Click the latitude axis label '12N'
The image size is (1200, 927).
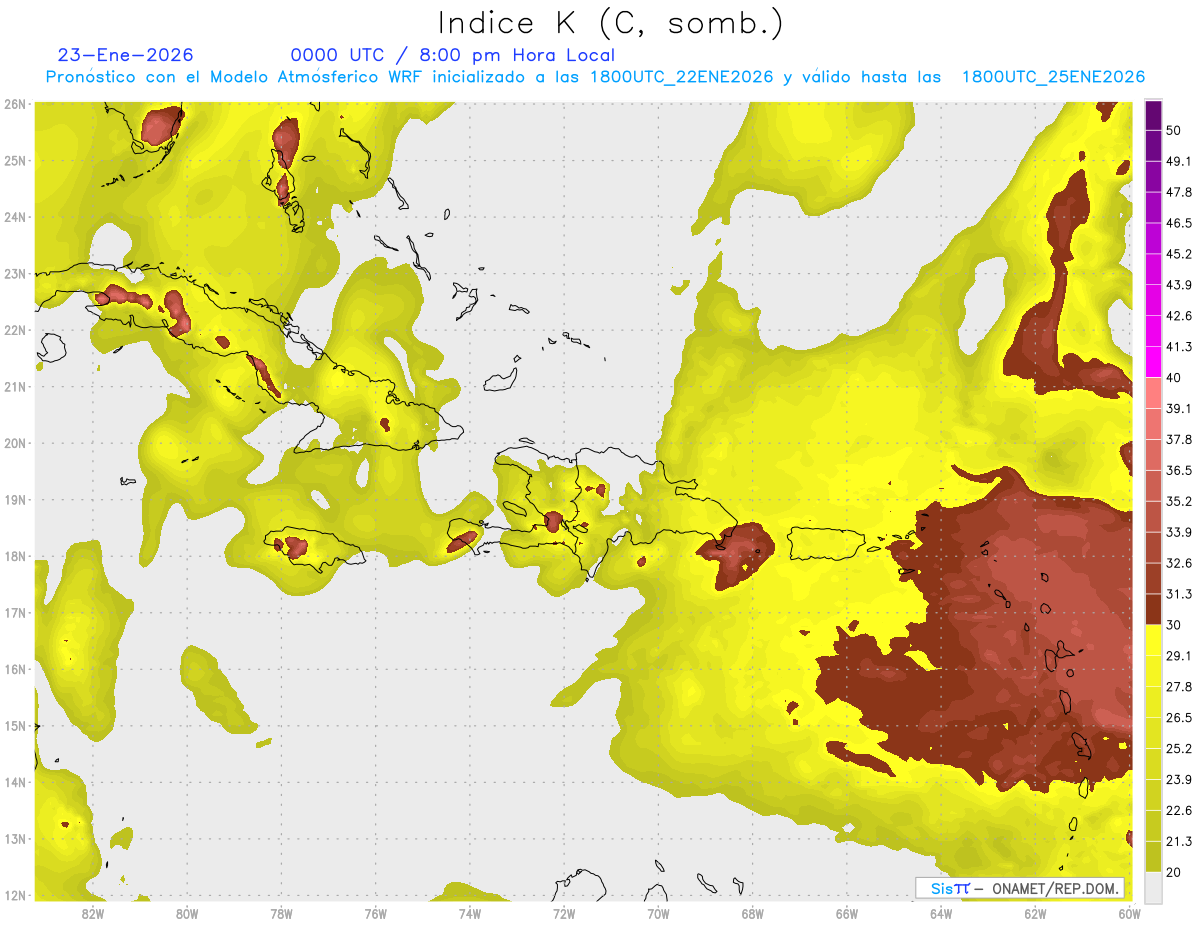[15, 895]
